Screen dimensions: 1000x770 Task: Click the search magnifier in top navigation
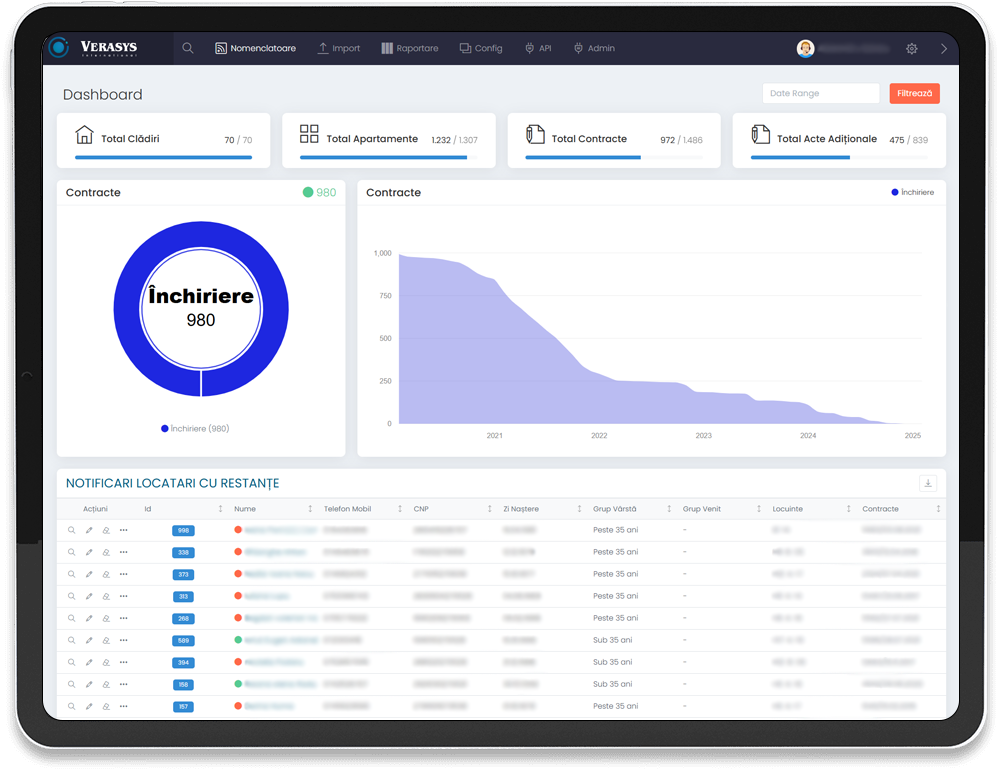tap(188, 48)
